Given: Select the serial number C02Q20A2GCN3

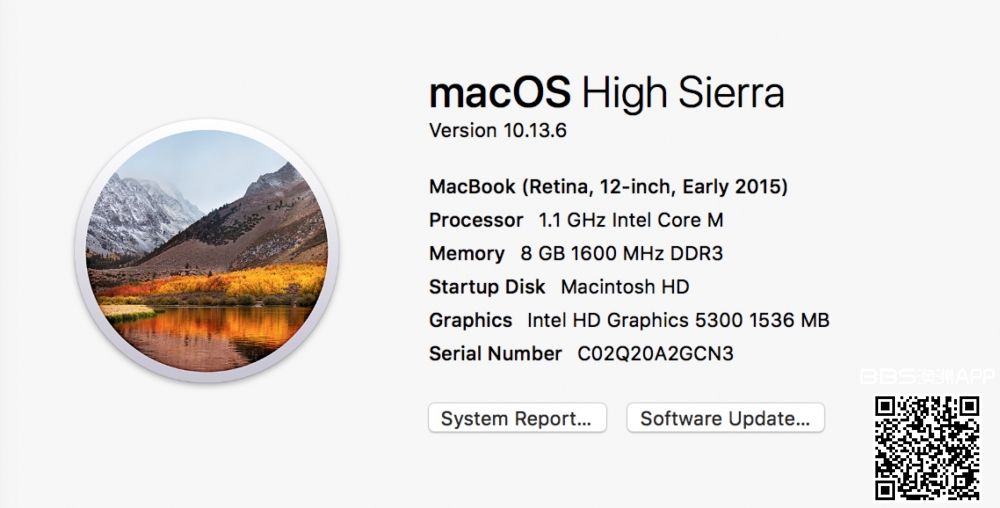Looking at the screenshot, I should tap(656, 354).
